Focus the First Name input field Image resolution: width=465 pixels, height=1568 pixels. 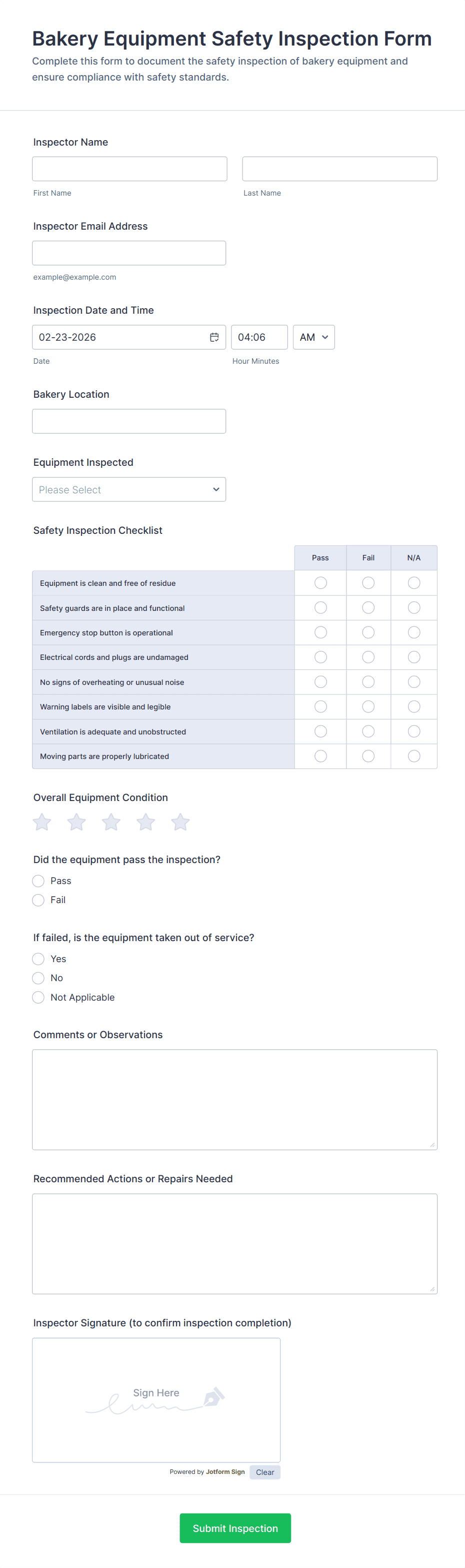point(129,169)
